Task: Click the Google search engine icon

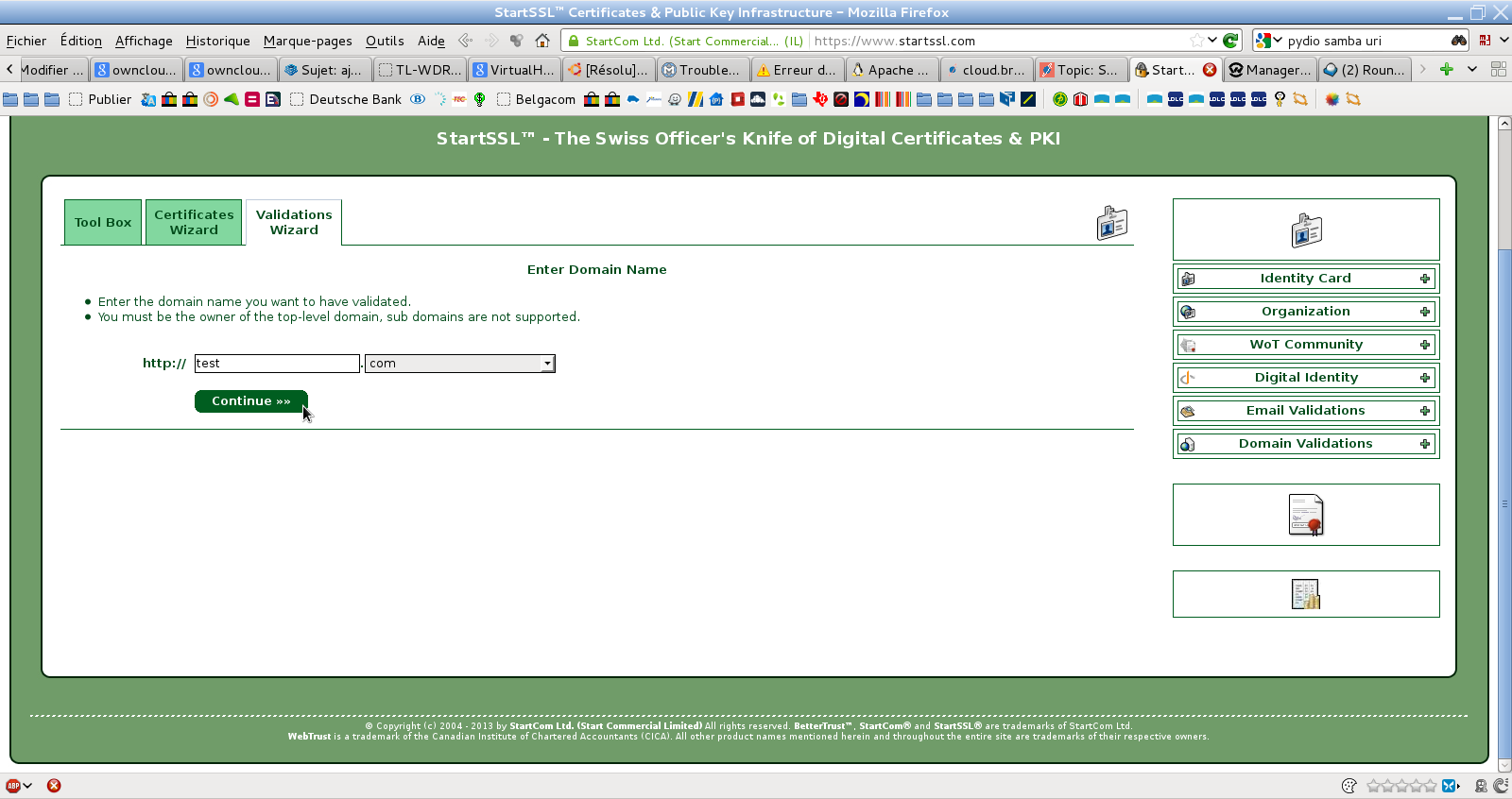Action: click(x=1263, y=41)
